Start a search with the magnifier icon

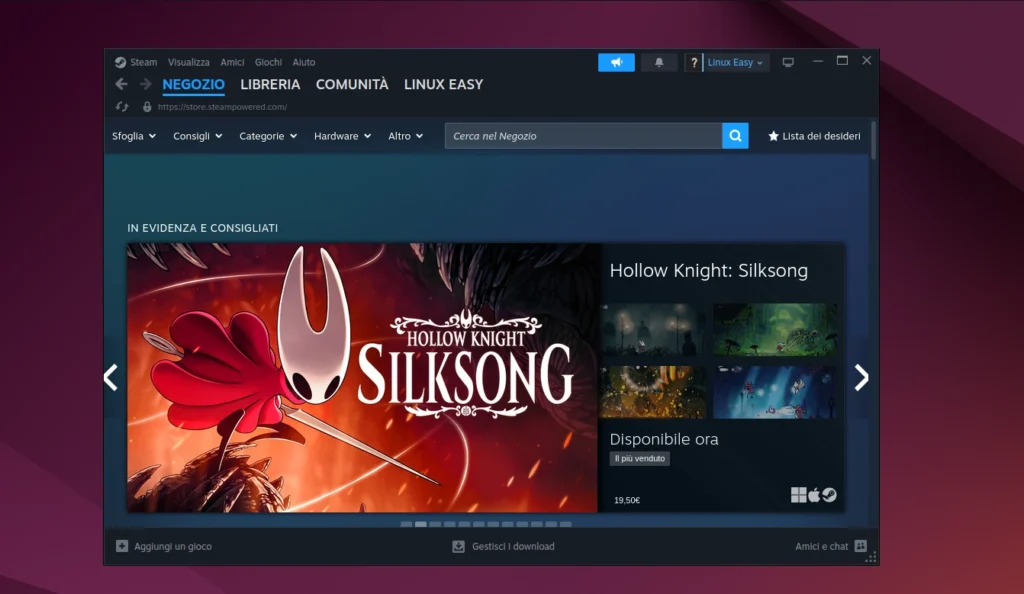pyautogui.click(x=735, y=135)
